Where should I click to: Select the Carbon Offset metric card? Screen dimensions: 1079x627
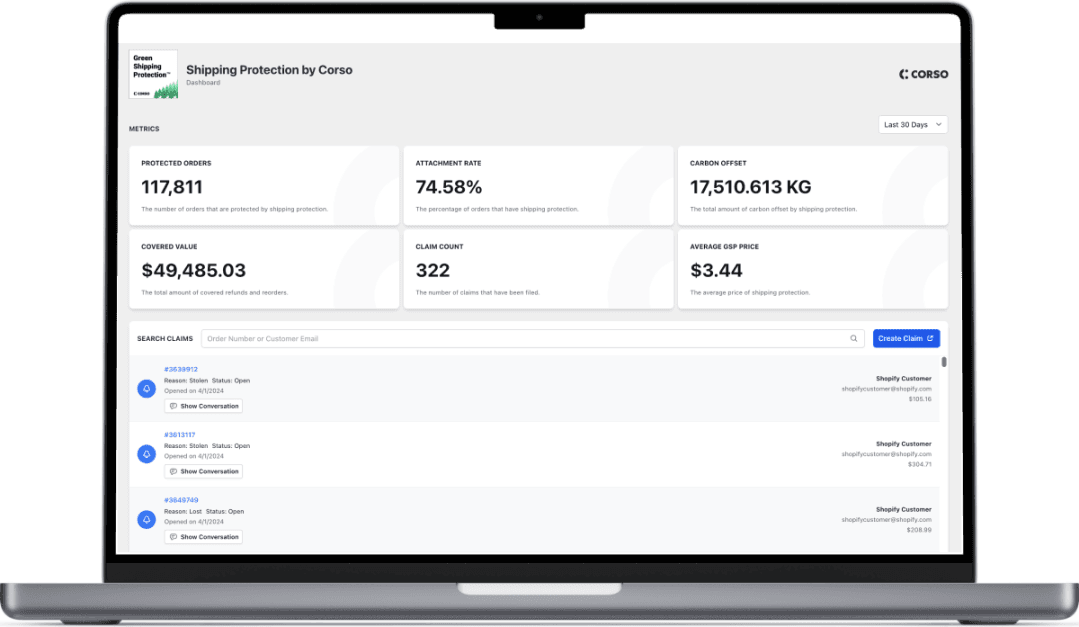coord(812,186)
